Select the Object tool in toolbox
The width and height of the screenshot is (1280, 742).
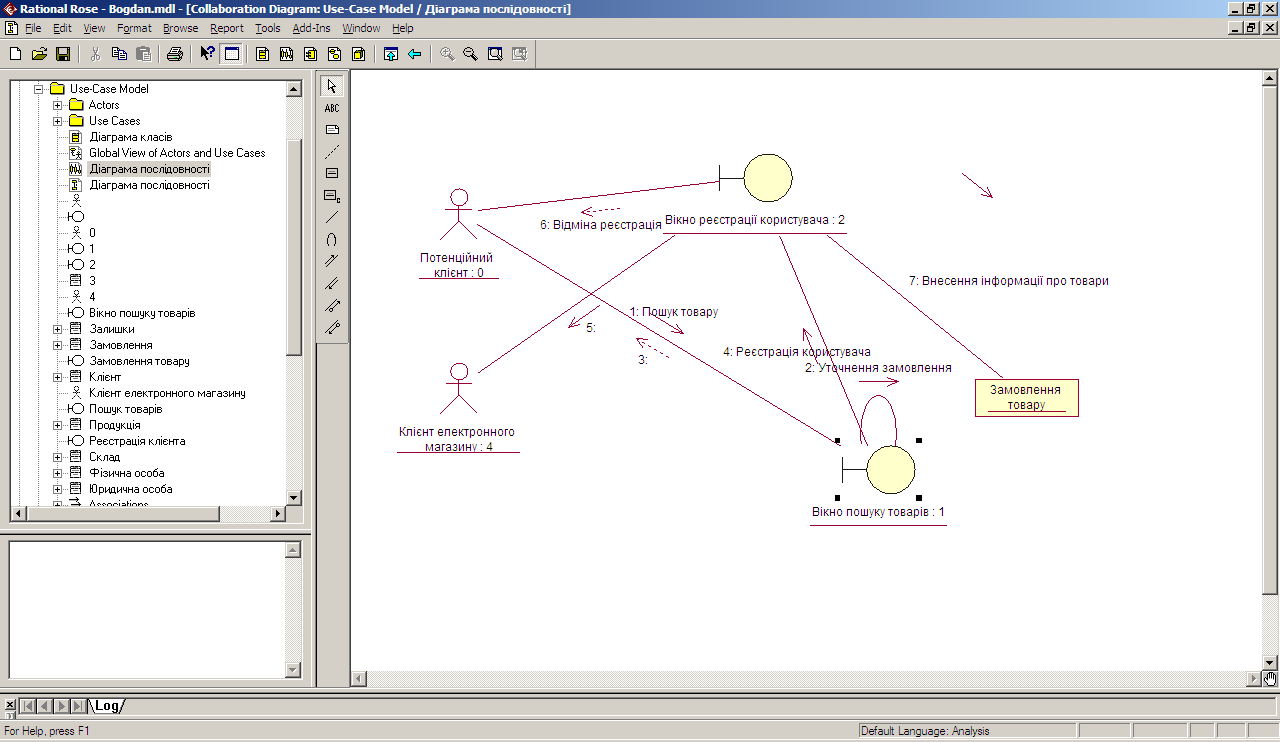tap(332, 173)
